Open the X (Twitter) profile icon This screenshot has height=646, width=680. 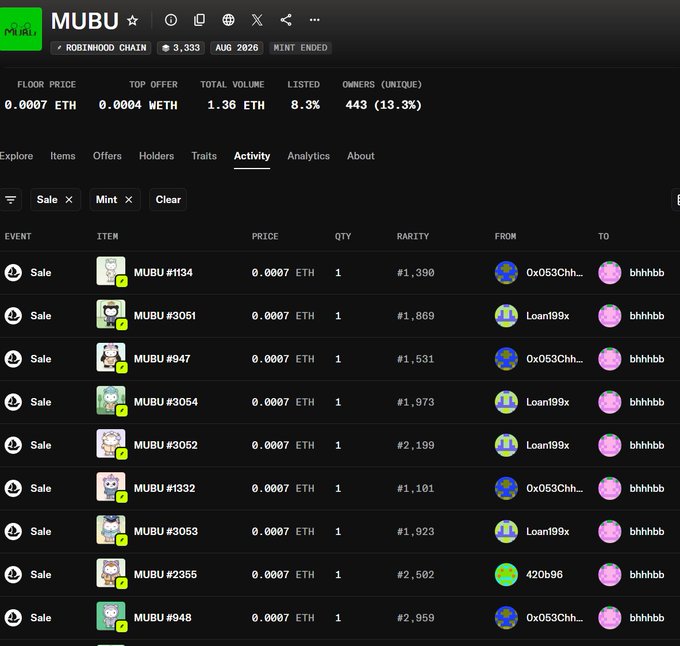tap(257, 20)
